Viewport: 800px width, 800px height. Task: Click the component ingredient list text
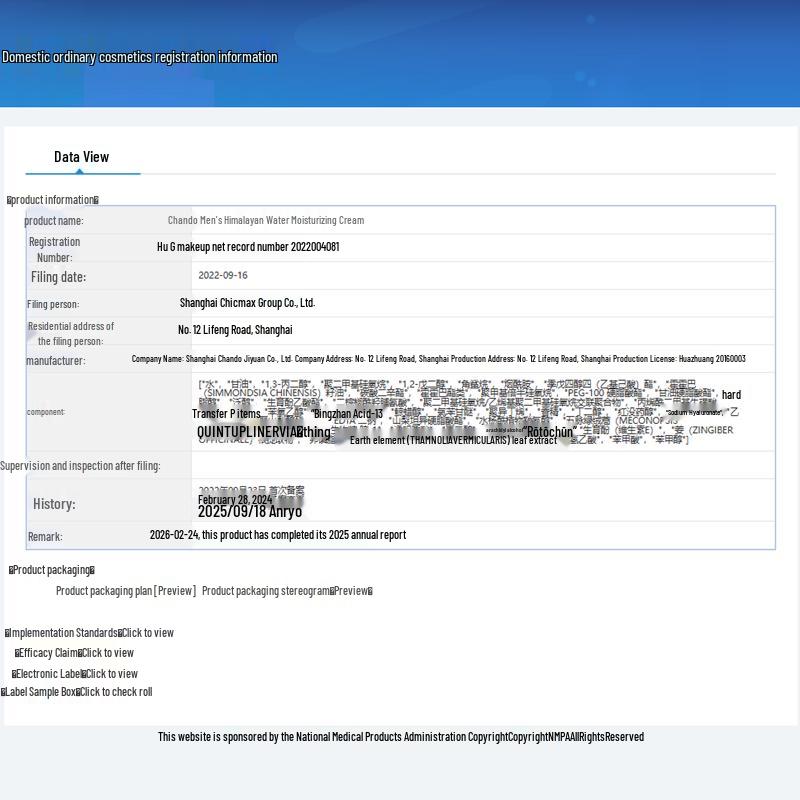coord(467,412)
